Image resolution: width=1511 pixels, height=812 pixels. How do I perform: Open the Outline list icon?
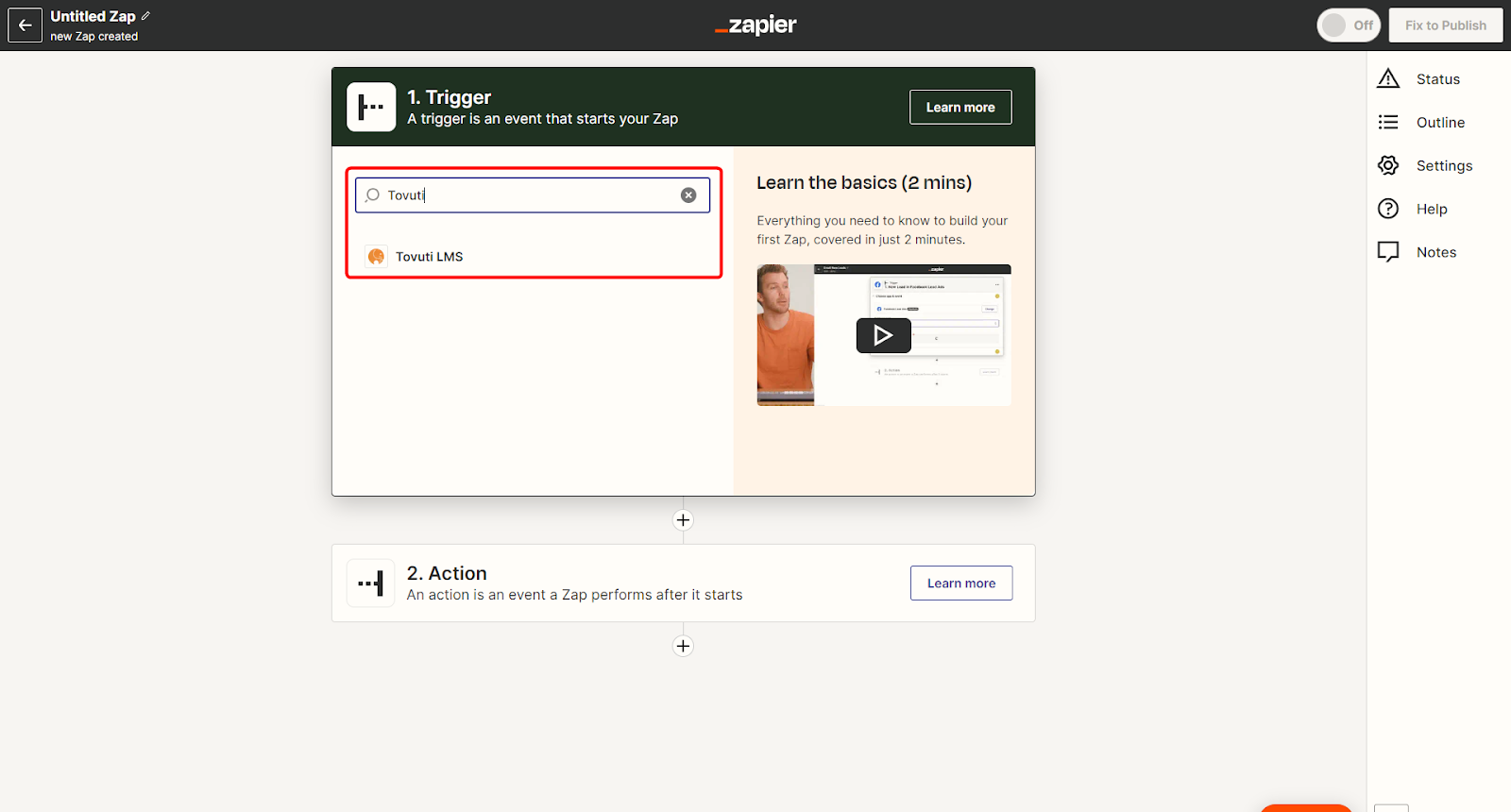(1388, 123)
